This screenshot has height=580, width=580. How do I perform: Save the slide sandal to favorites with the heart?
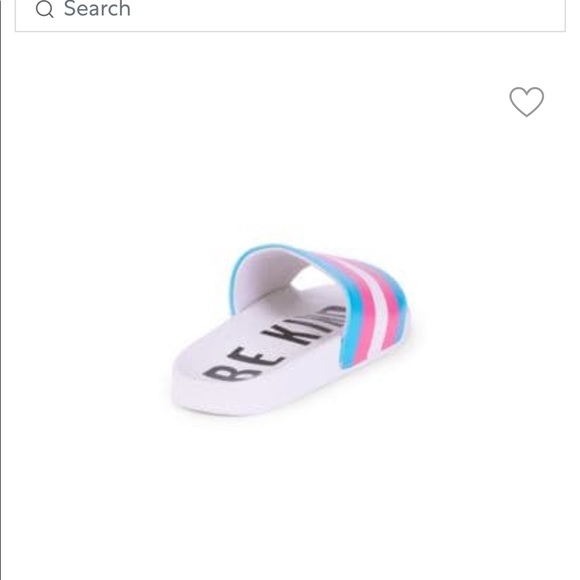[x=526, y=102]
